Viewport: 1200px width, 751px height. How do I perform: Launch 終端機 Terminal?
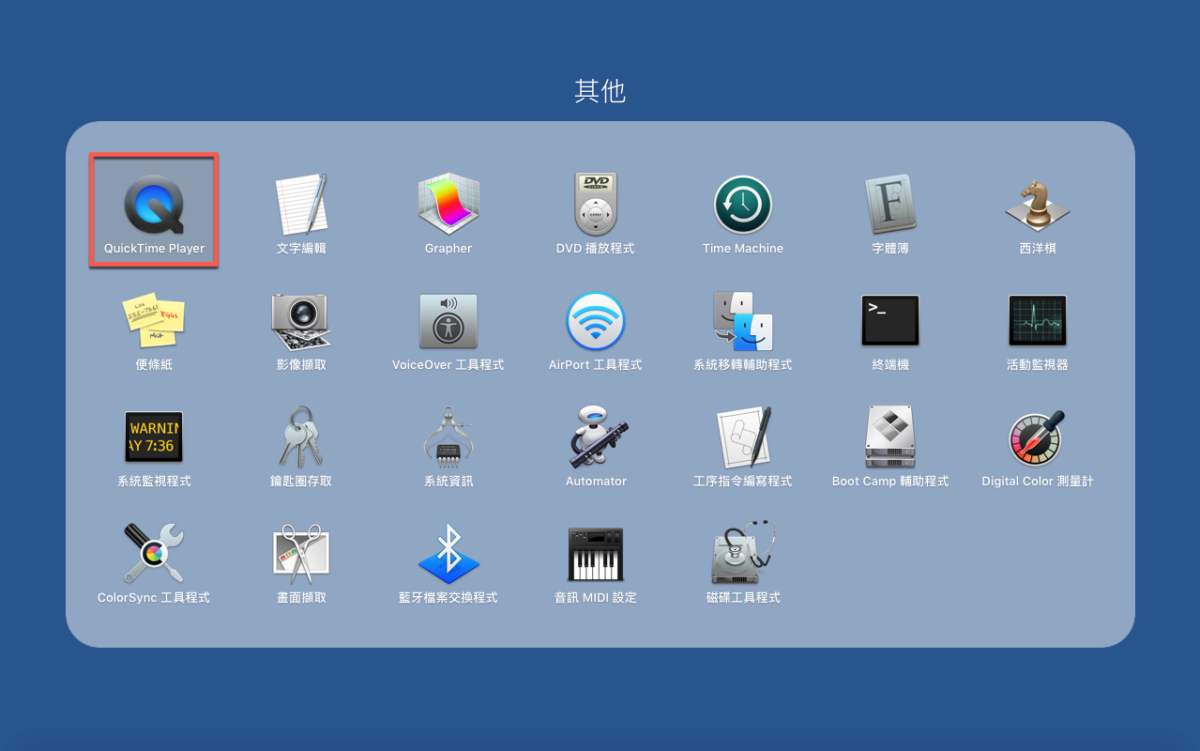point(890,321)
